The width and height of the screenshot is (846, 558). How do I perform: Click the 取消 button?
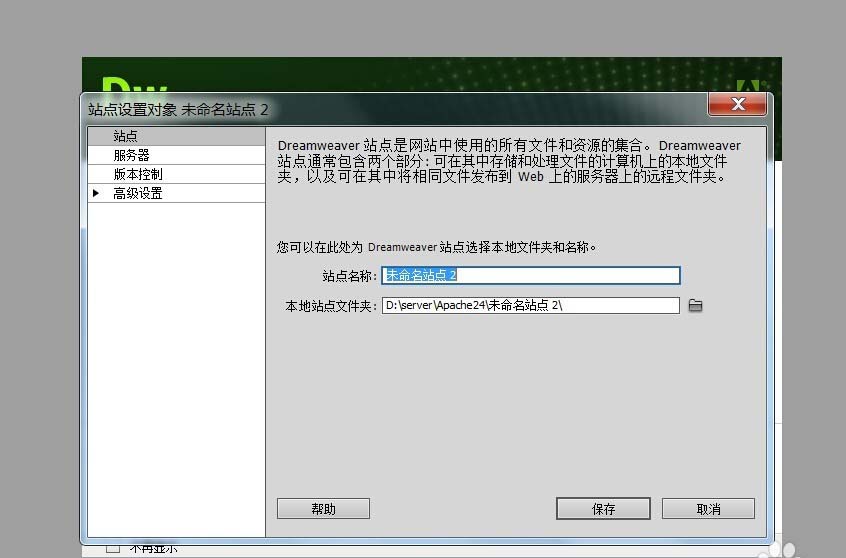tap(708, 509)
